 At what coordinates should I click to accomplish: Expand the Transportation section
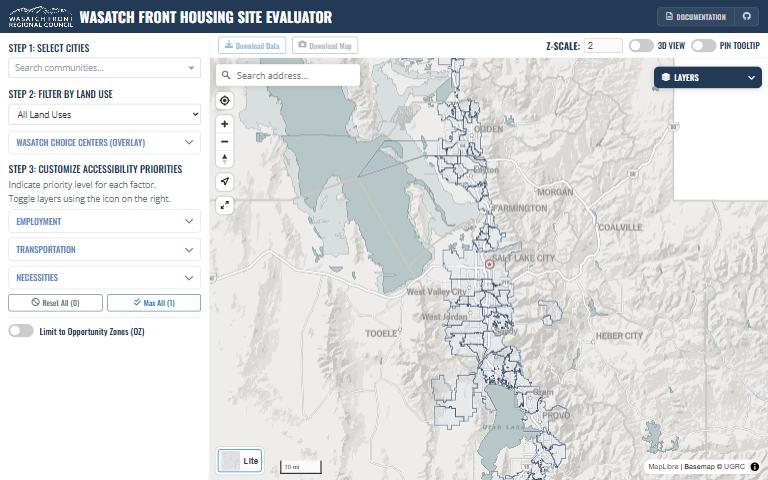point(104,249)
